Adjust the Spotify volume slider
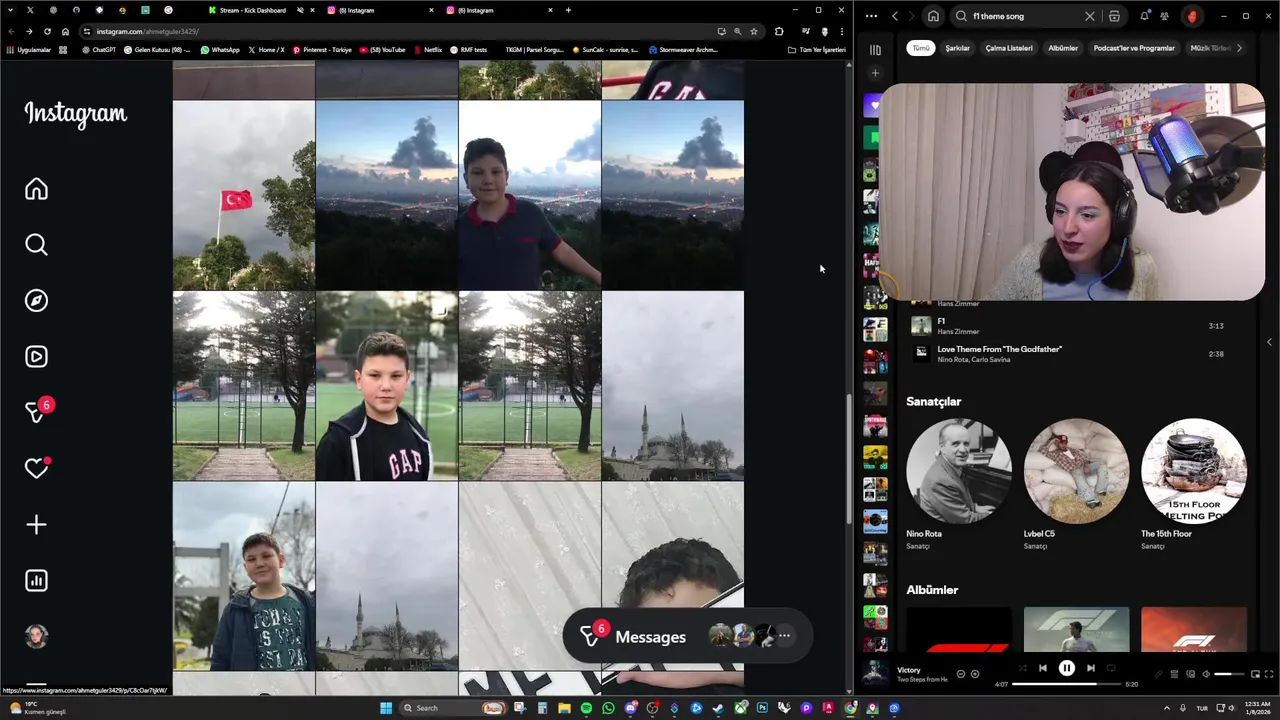Viewport: 1280px width, 720px height. (1230, 674)
